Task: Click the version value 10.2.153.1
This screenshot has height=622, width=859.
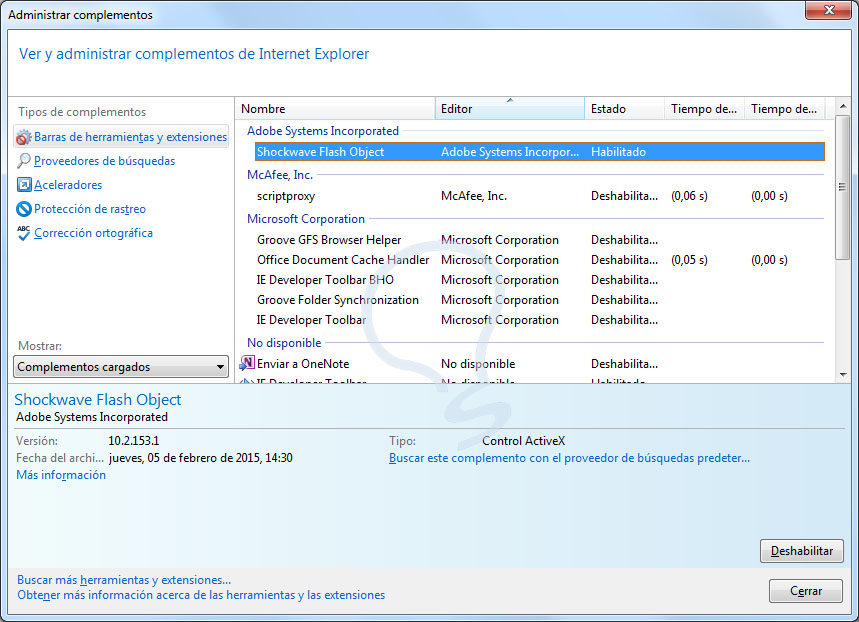Action: tap(134, 441)
